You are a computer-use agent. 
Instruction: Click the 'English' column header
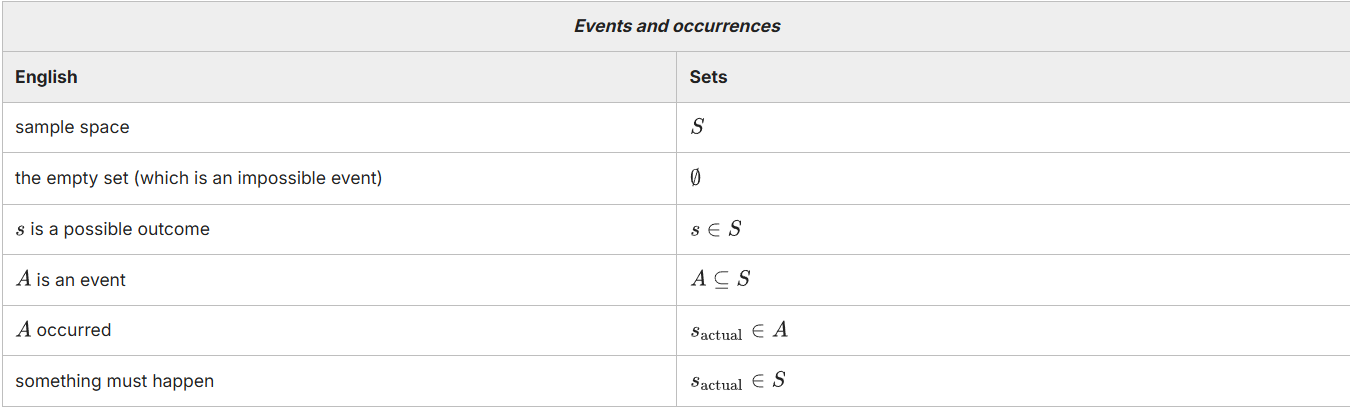click(x=46, y=77)
